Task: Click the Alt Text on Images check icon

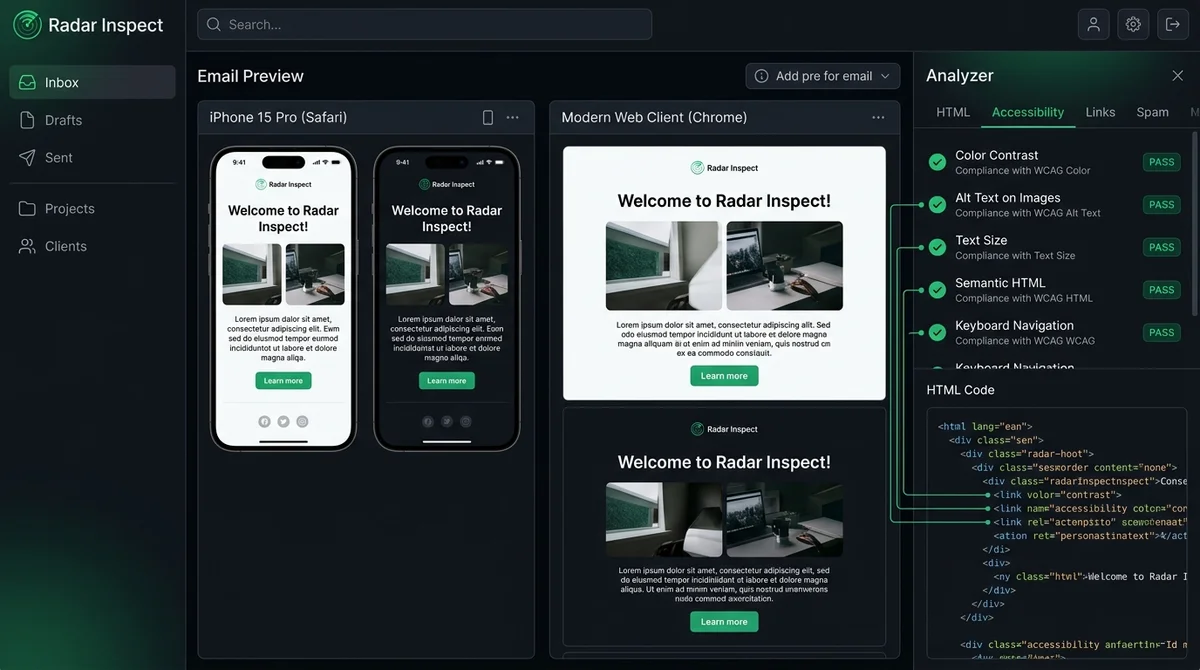Action: tap(937, 205)
